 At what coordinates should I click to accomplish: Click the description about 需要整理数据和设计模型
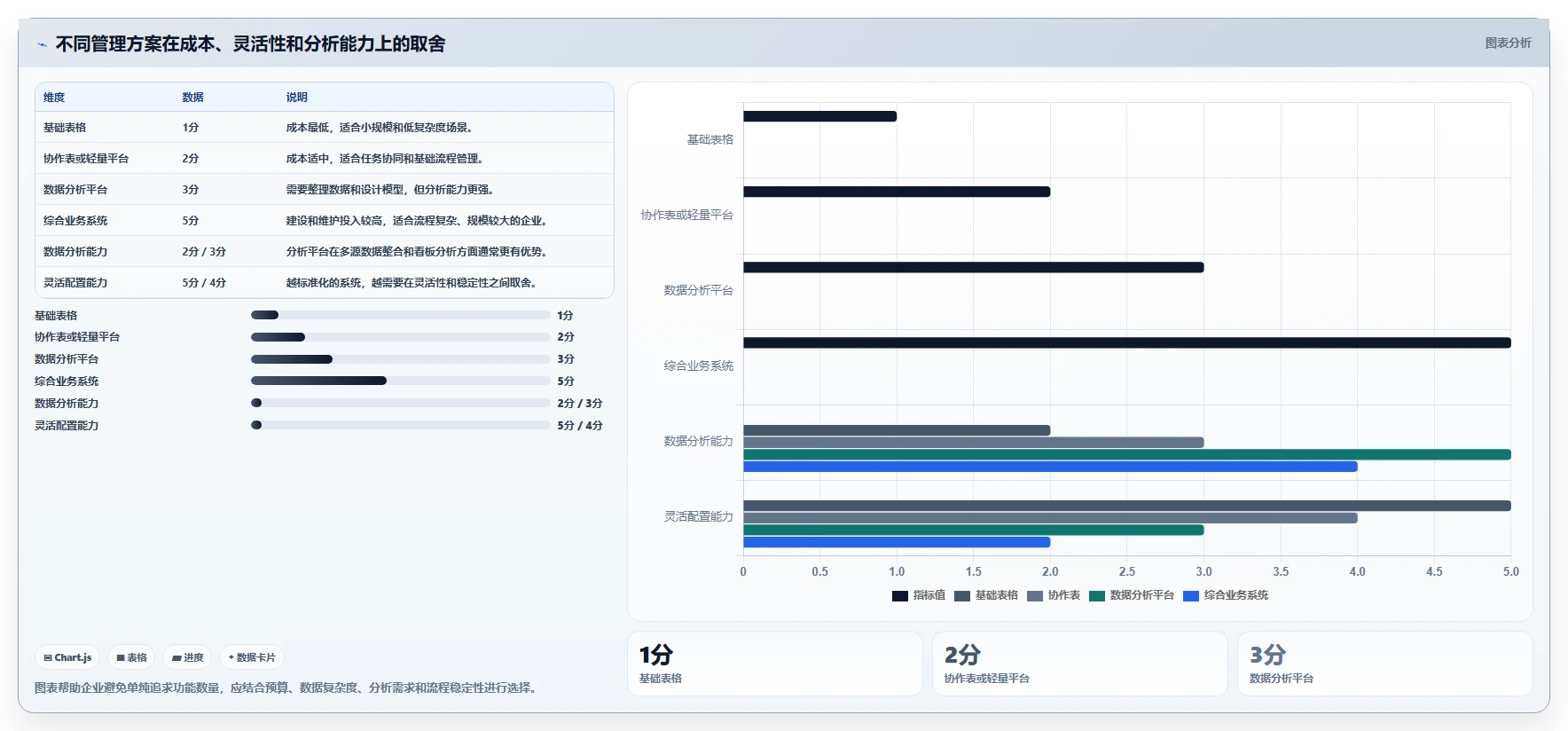click(x=392, y=190)
